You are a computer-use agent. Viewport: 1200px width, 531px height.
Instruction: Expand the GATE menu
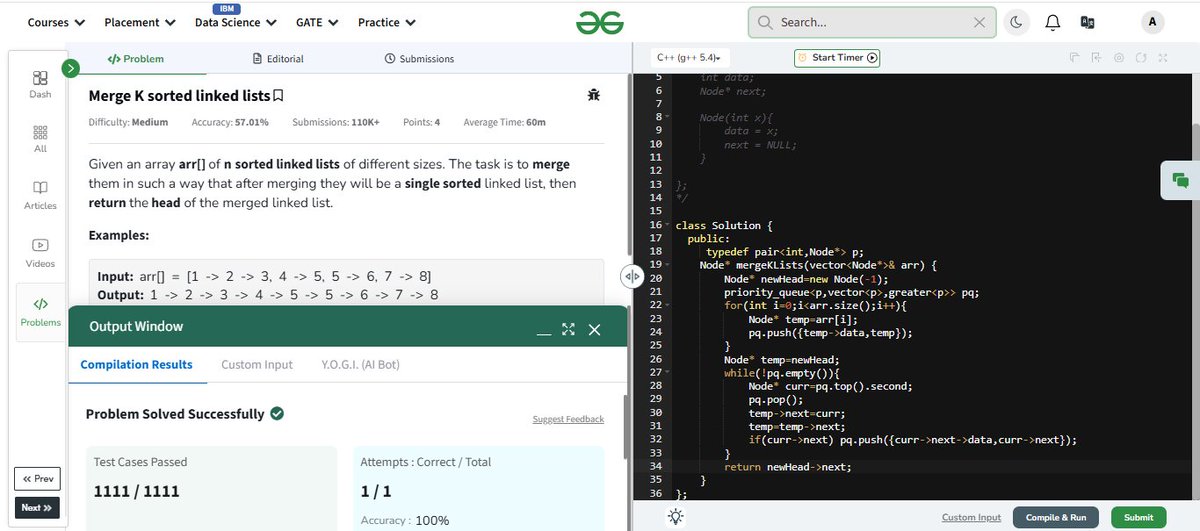[x=317, y=22]
